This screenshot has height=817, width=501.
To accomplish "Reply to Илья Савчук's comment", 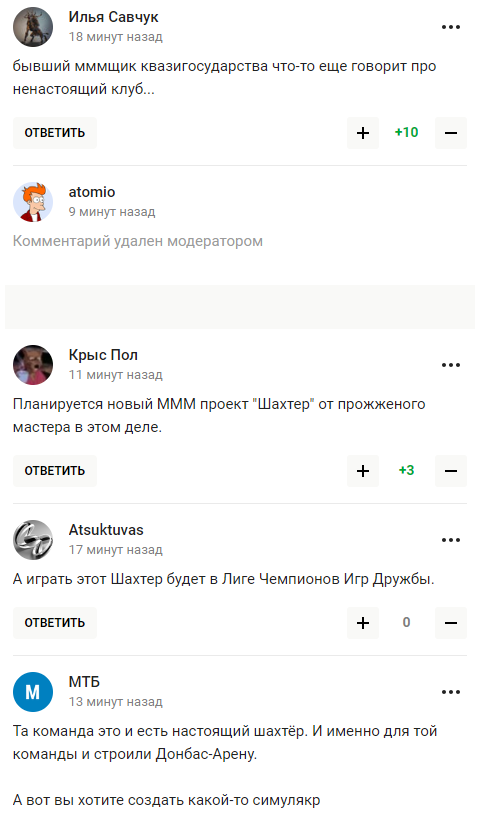I will [x=55, y=133].
